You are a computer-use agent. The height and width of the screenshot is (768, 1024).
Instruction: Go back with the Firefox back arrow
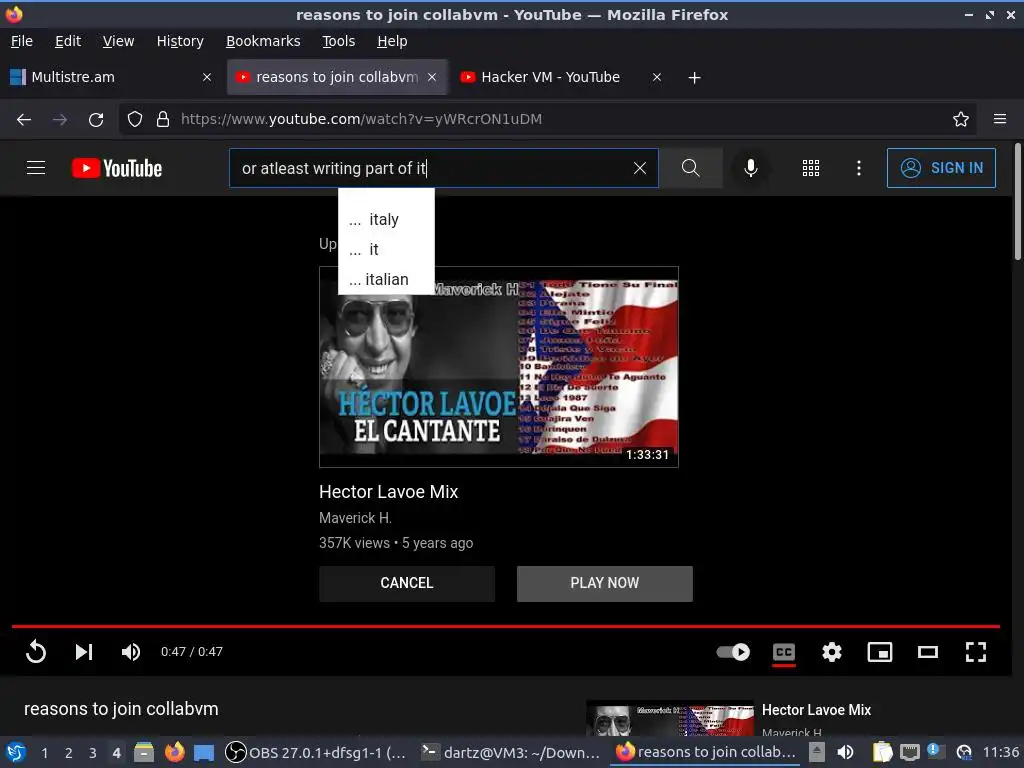coord(24,119)
